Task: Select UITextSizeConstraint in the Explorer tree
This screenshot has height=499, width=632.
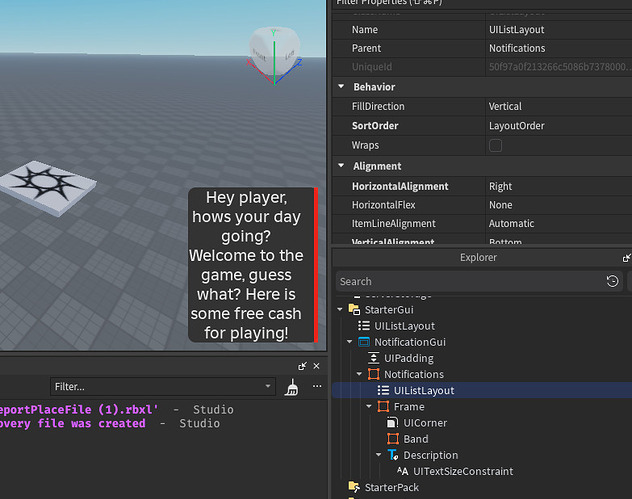Action: coord(463,471)
